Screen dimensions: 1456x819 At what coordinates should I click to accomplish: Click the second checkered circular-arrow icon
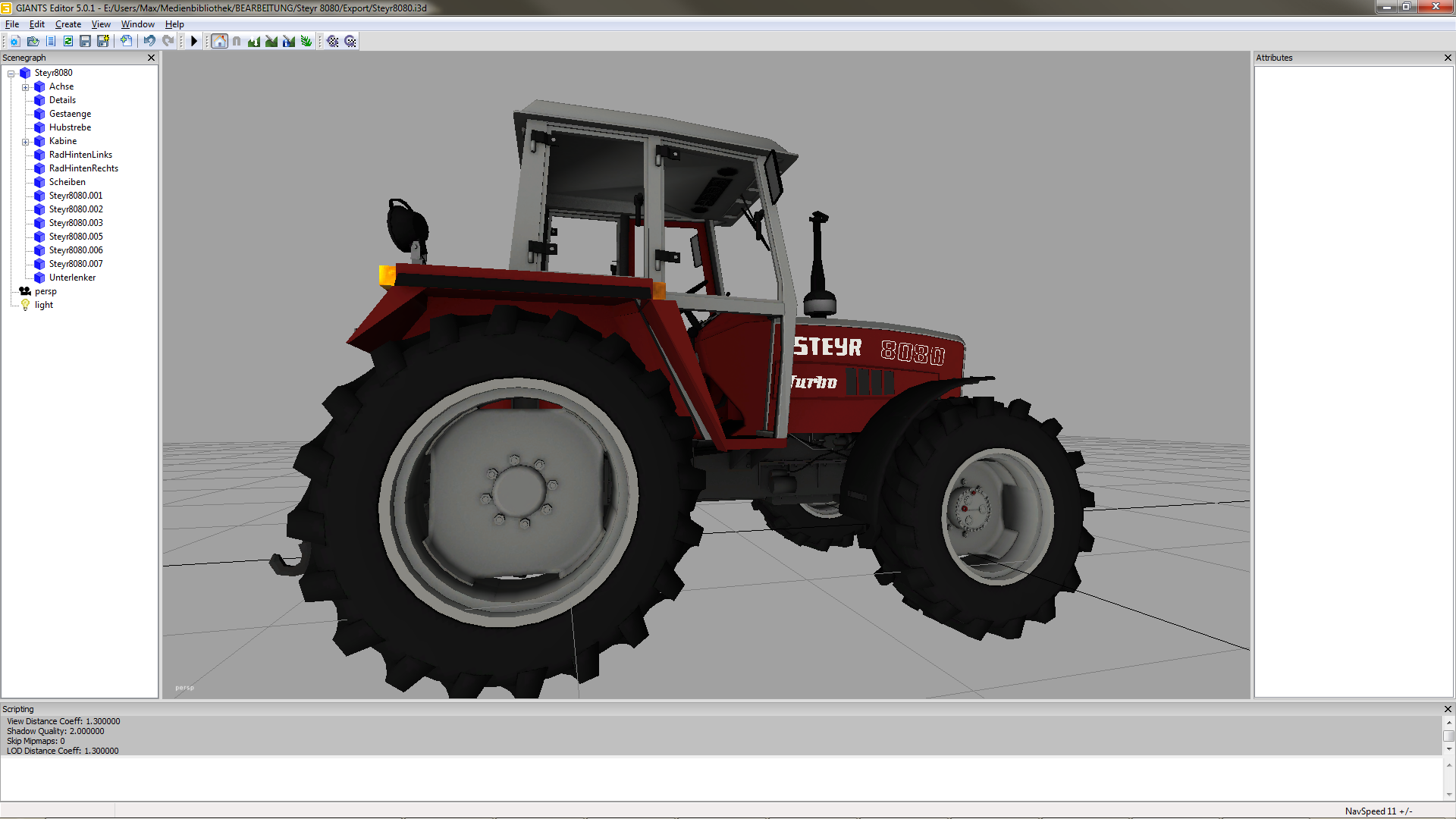click(350, 41)
